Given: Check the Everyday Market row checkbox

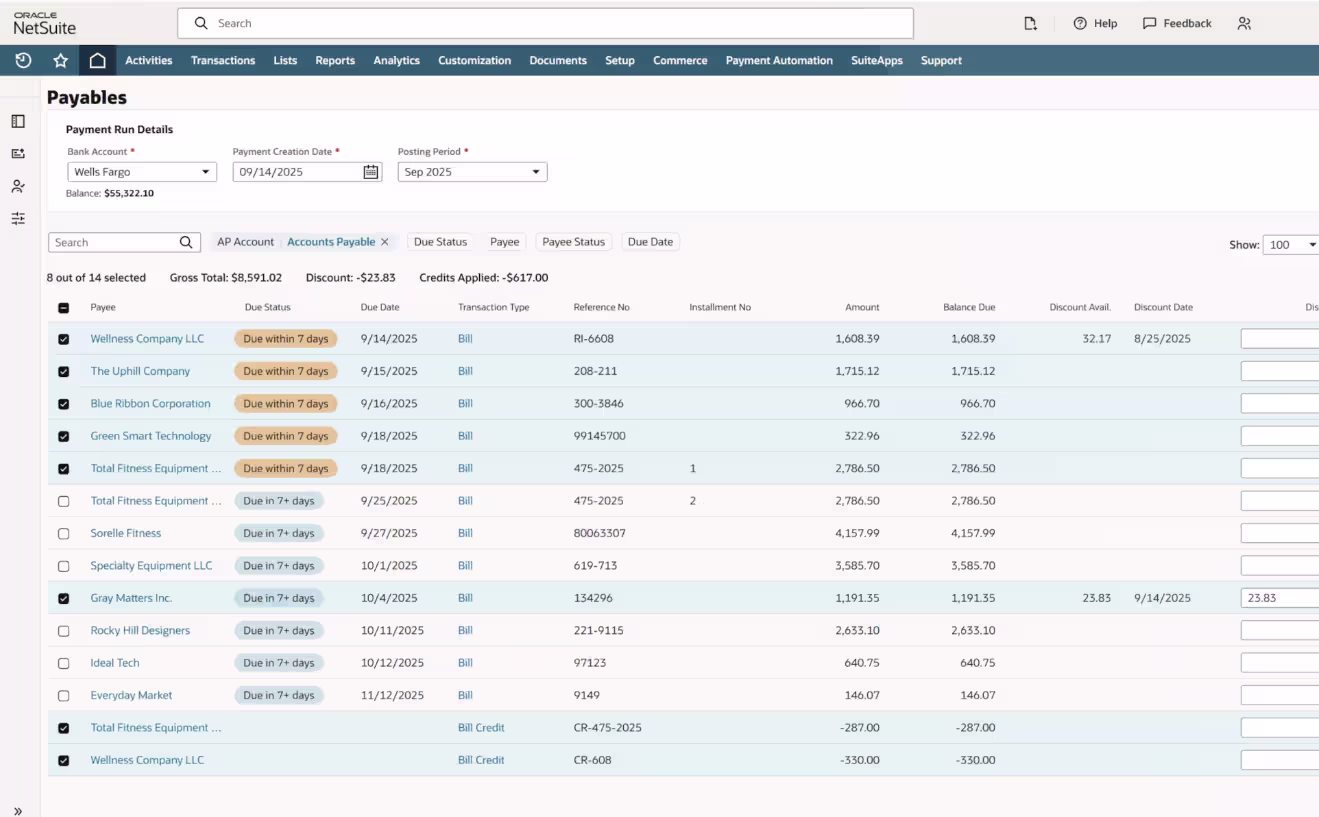Looking at the screenshot, I should tap(64, 695).
